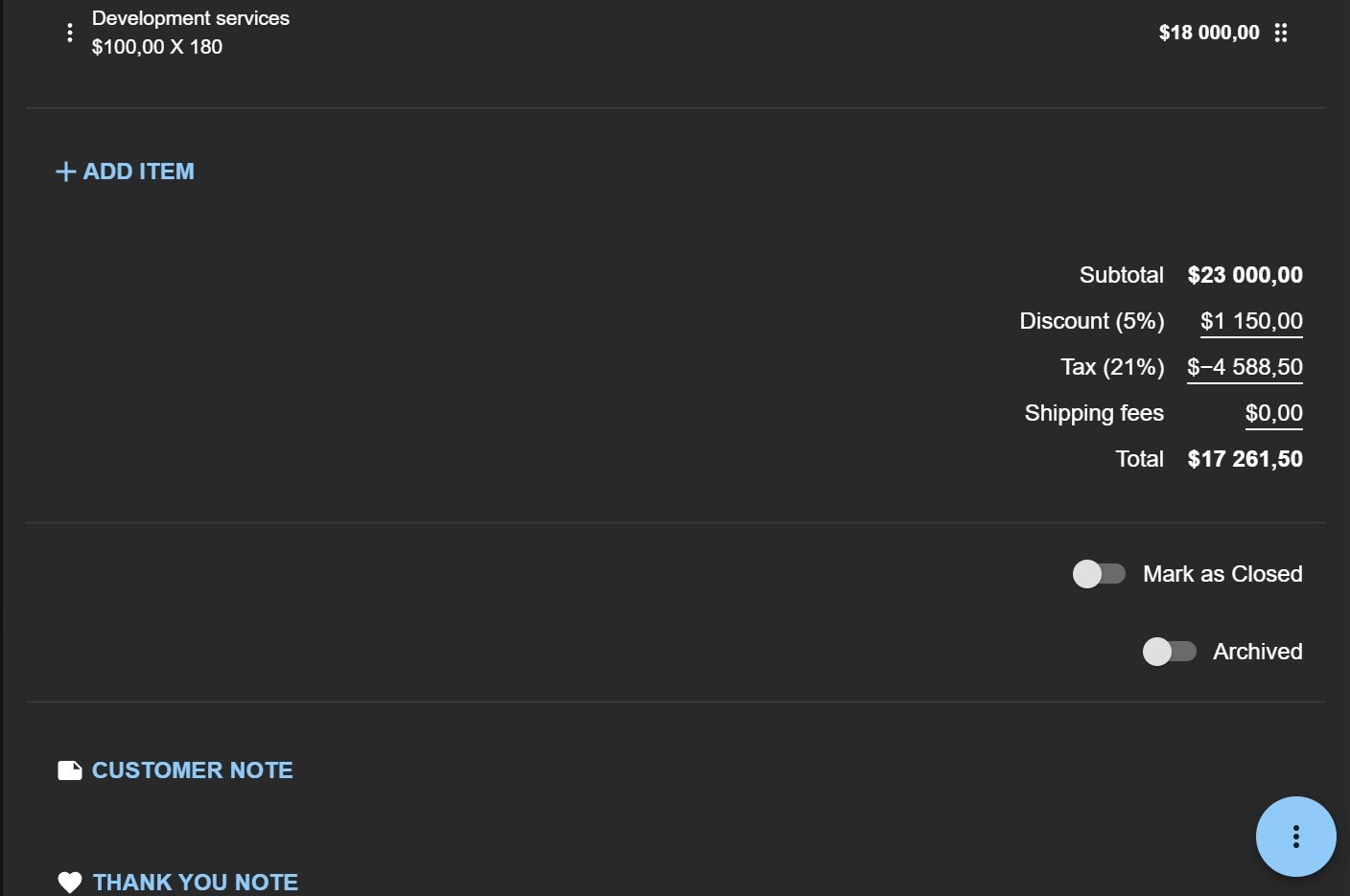Click ADD ITEM text
Screen dimensions: 1350x896
click(x=139, y=172)
